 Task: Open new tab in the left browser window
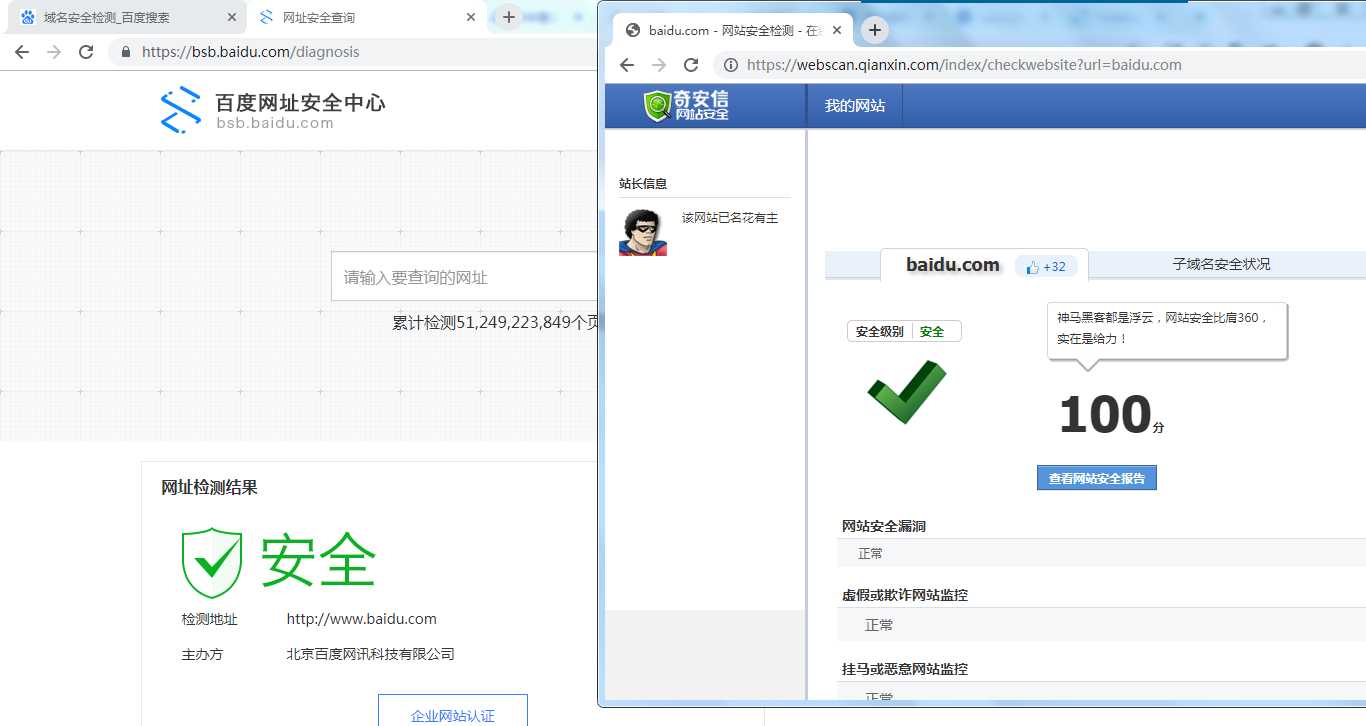pos(509,17)
